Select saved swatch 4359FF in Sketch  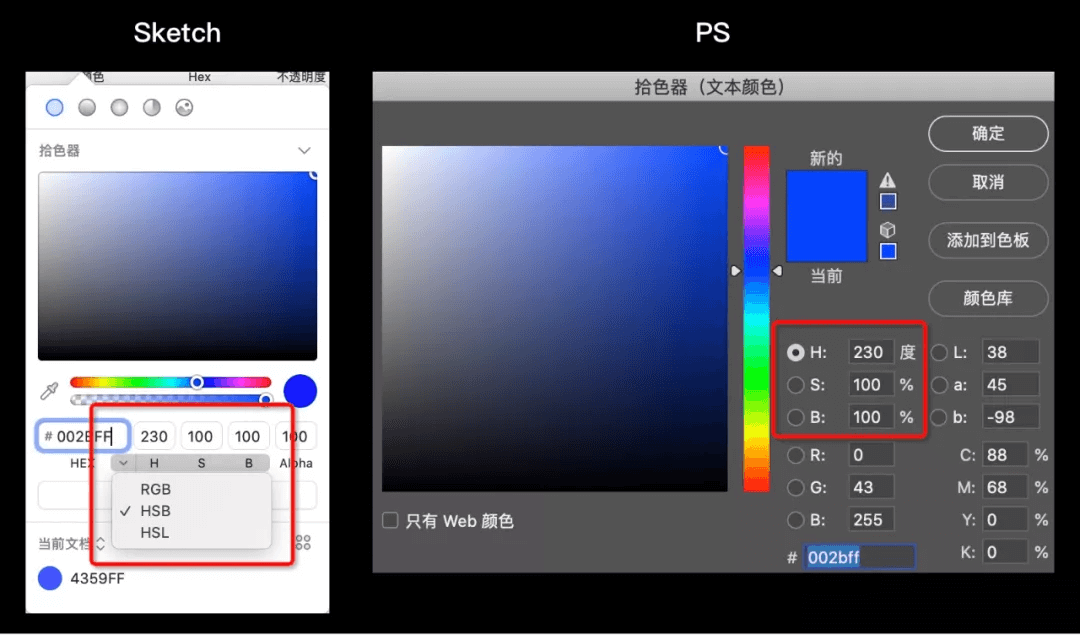point(50,579)
